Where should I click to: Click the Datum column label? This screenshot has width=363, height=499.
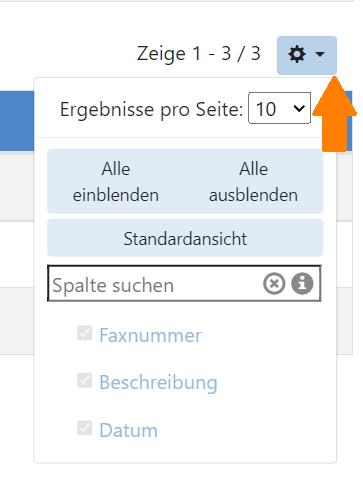click(x=128, y=430)
